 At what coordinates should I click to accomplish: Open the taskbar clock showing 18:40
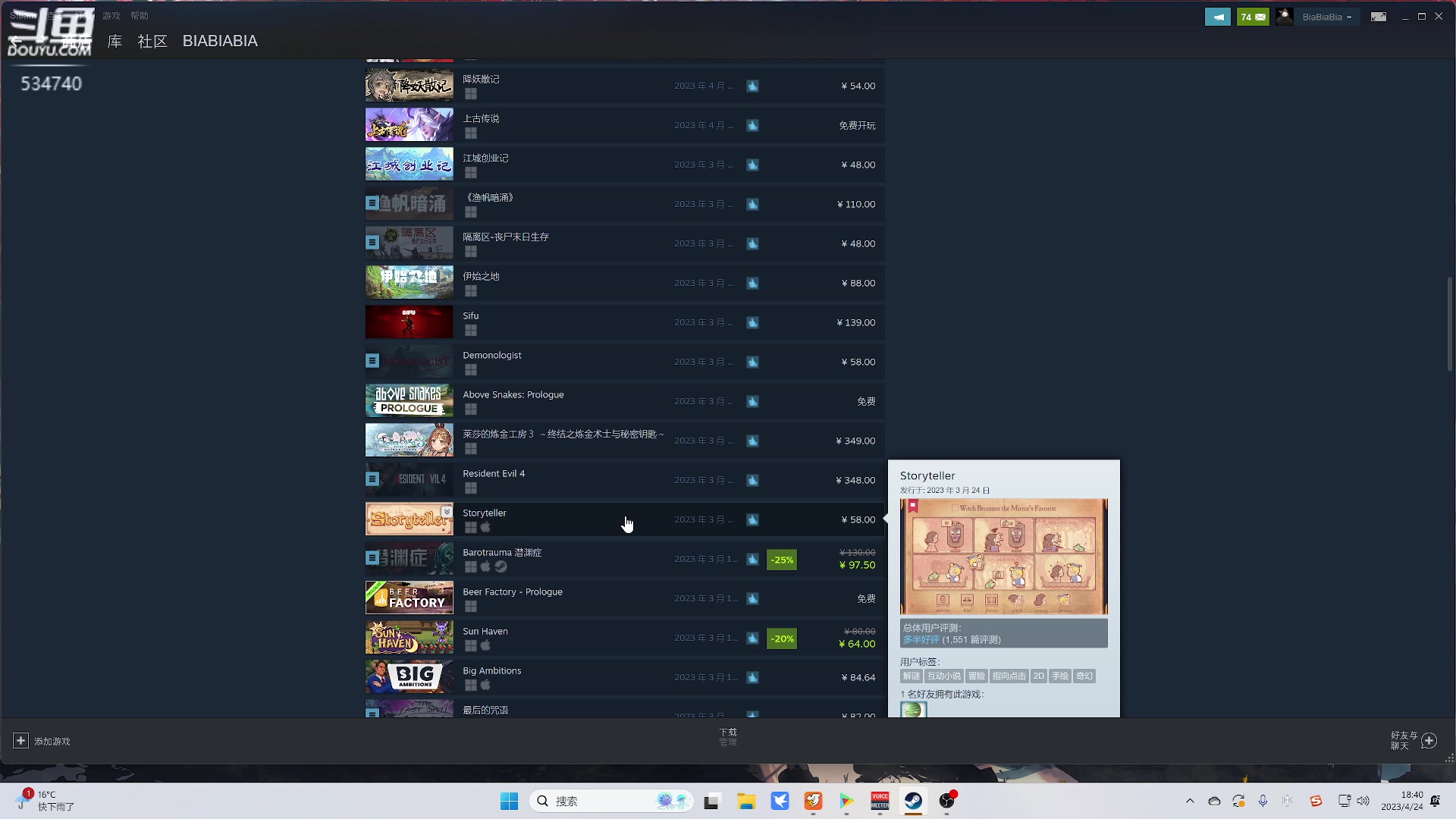click(x=1402, y=801)
